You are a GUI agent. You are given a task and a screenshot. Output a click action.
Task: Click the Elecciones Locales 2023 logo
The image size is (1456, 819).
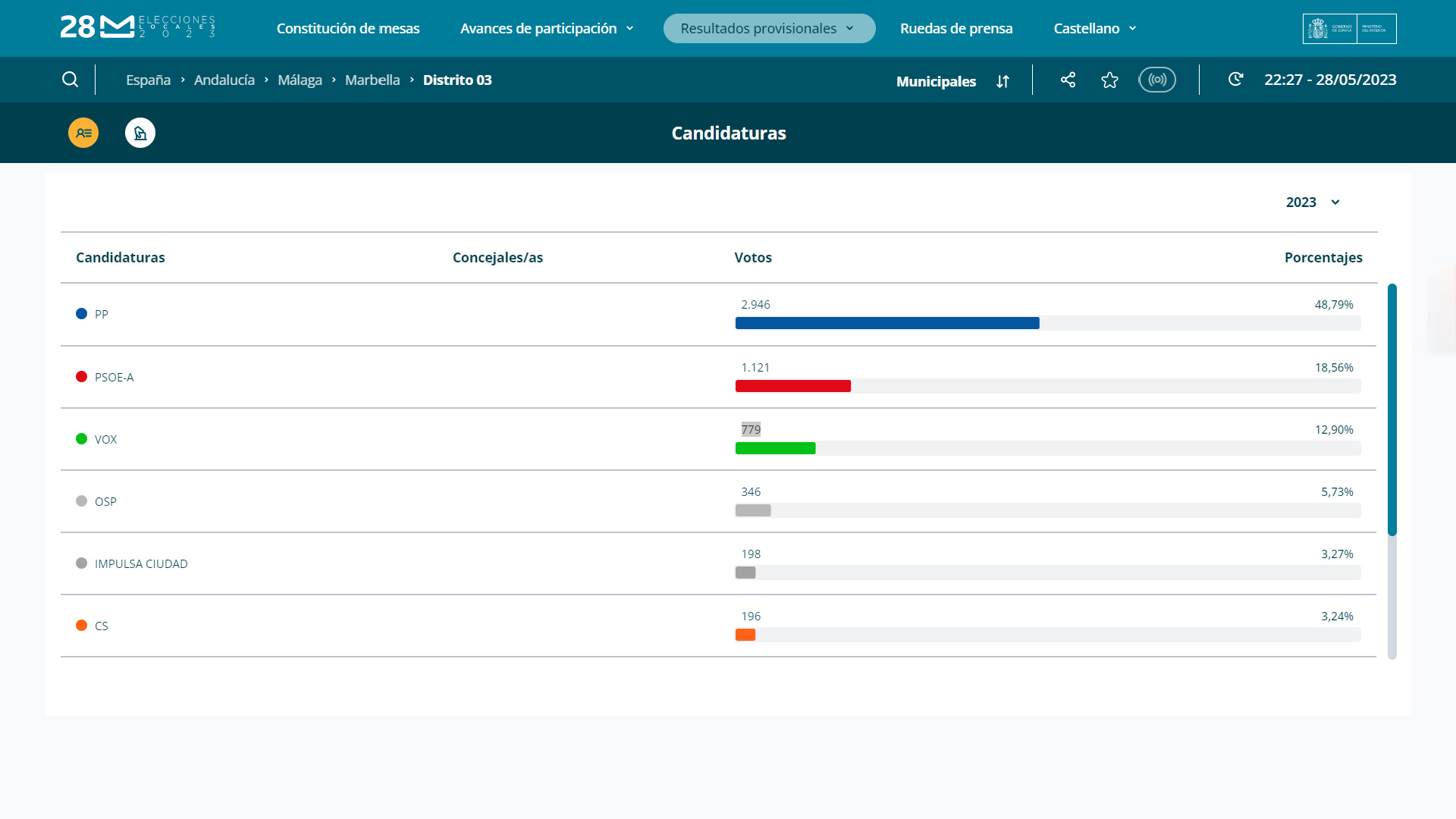click(x=138, y=27)
